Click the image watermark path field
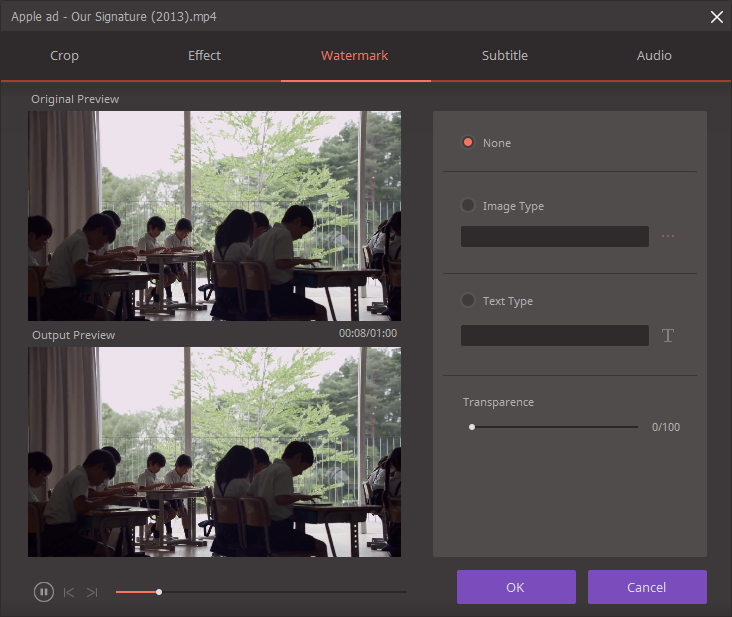 tap(555, 237)
